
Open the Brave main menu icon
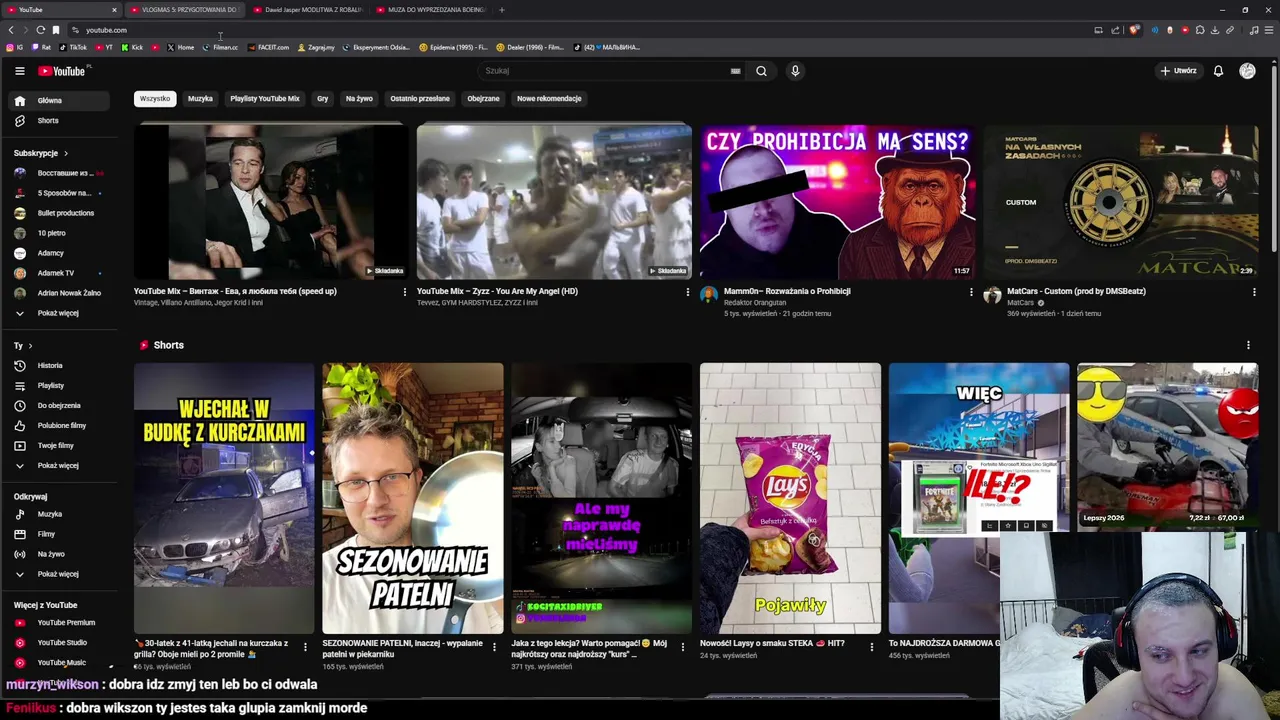(1270, 30)
